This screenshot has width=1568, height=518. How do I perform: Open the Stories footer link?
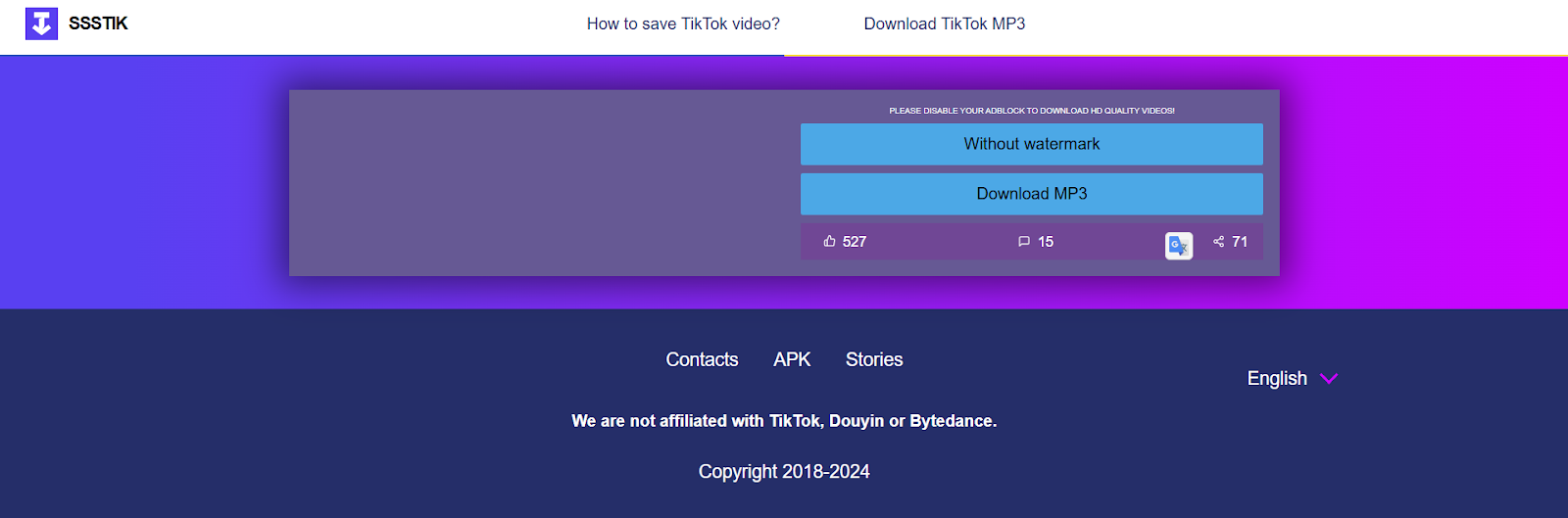(x=874, y=359)
